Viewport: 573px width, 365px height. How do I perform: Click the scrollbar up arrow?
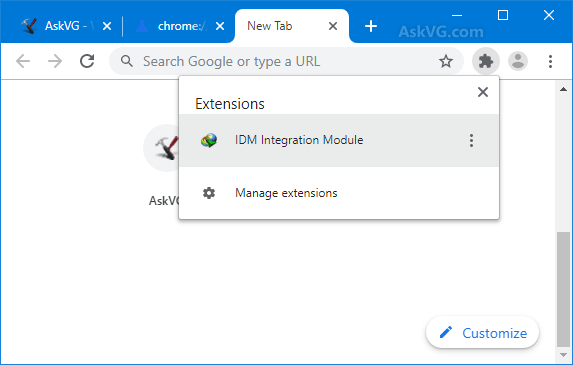pos(563,89)
